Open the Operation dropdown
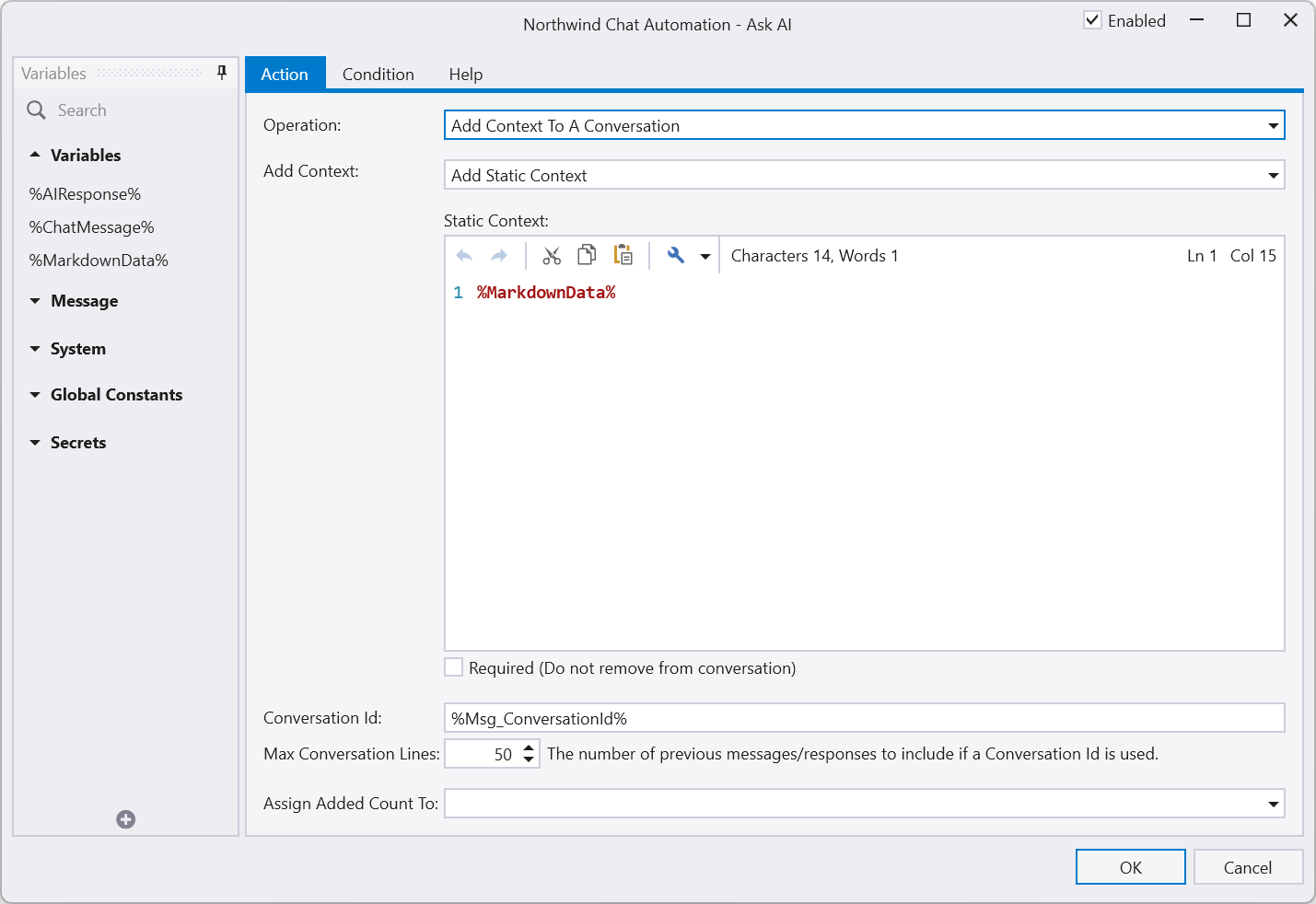The image size is (1316, 904). tap(1274, 126)
